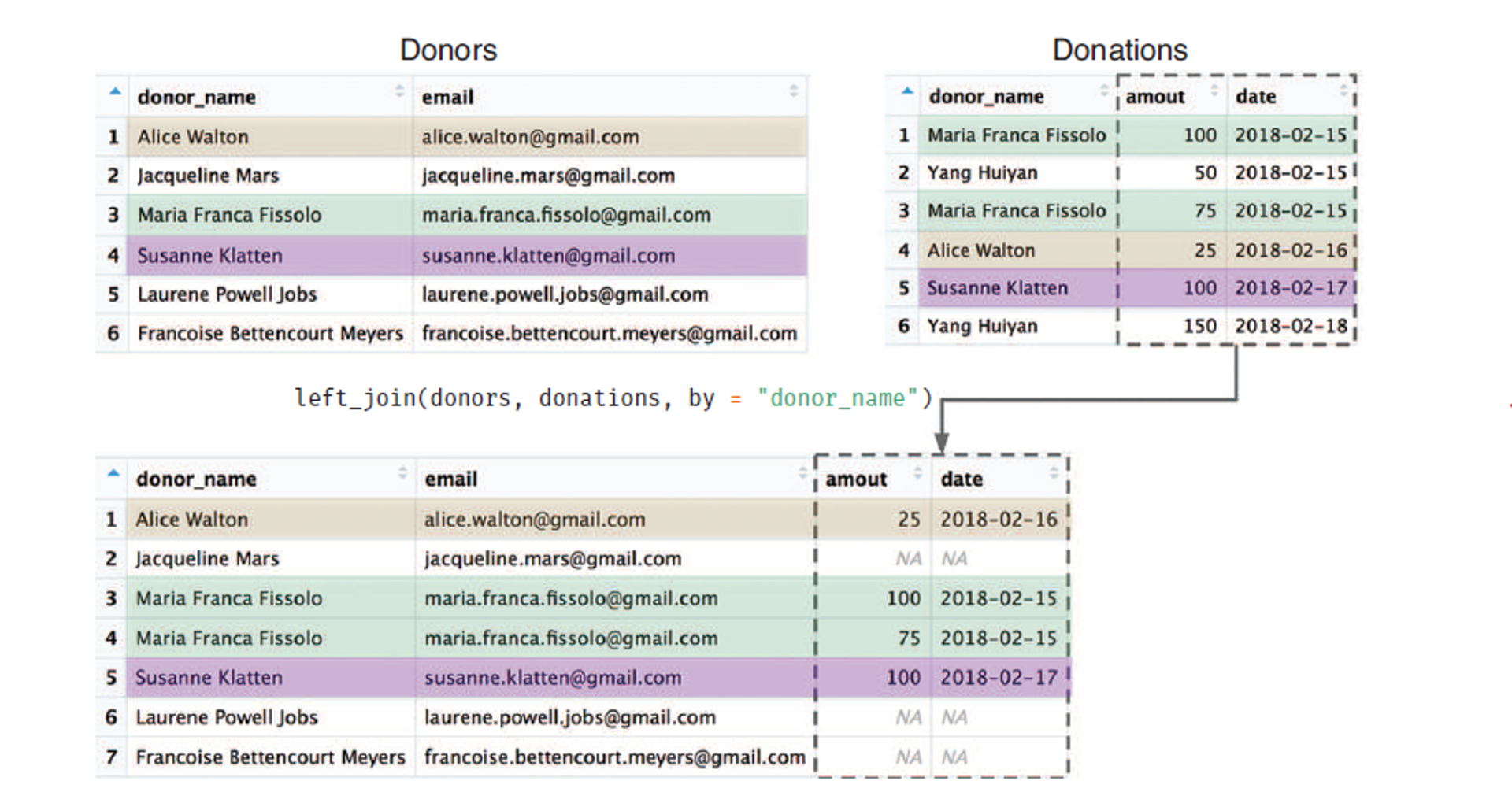Select email column header in joined result table

point(450,479)
